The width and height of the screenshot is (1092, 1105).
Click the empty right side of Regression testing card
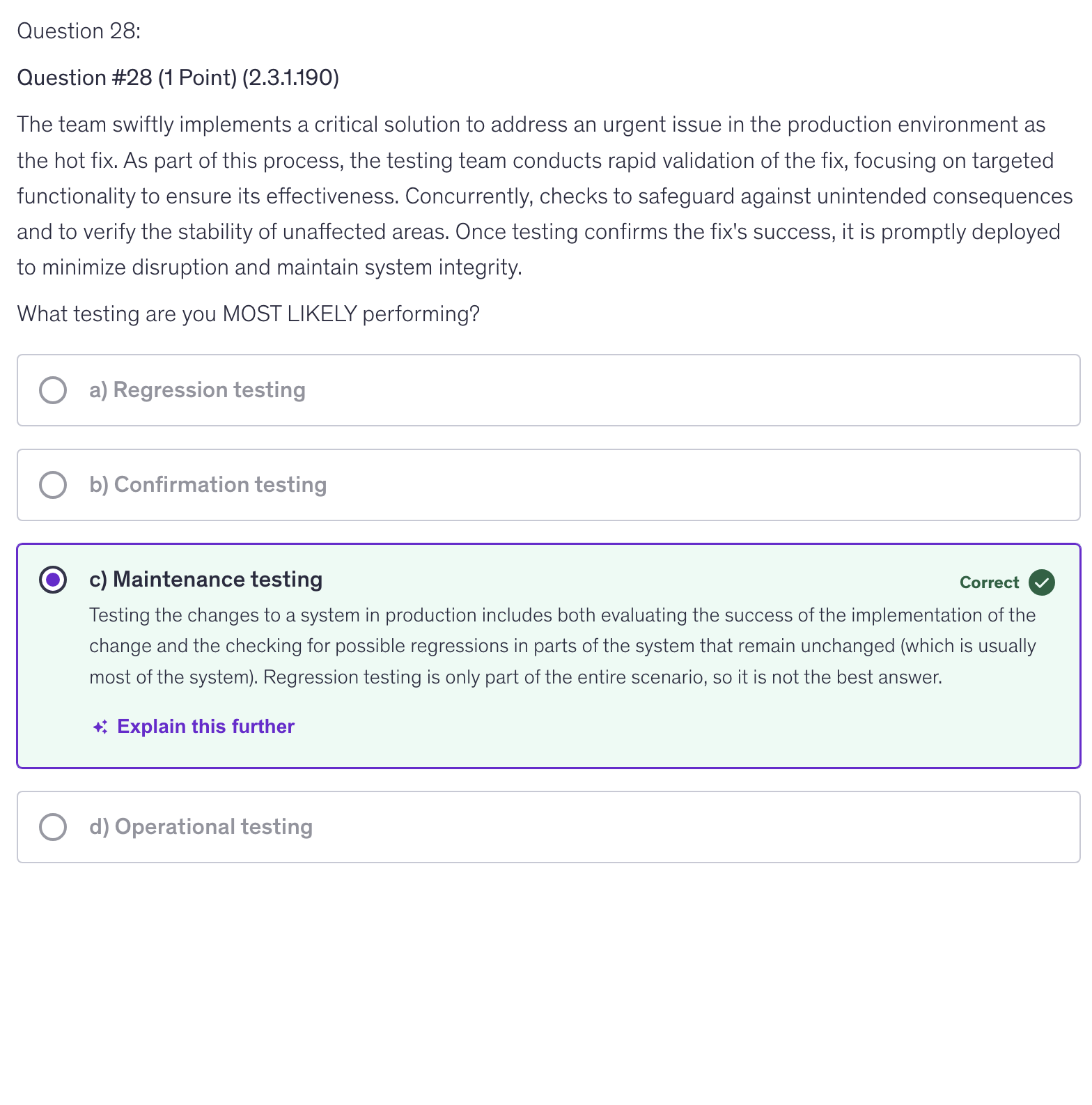(766, 390)
